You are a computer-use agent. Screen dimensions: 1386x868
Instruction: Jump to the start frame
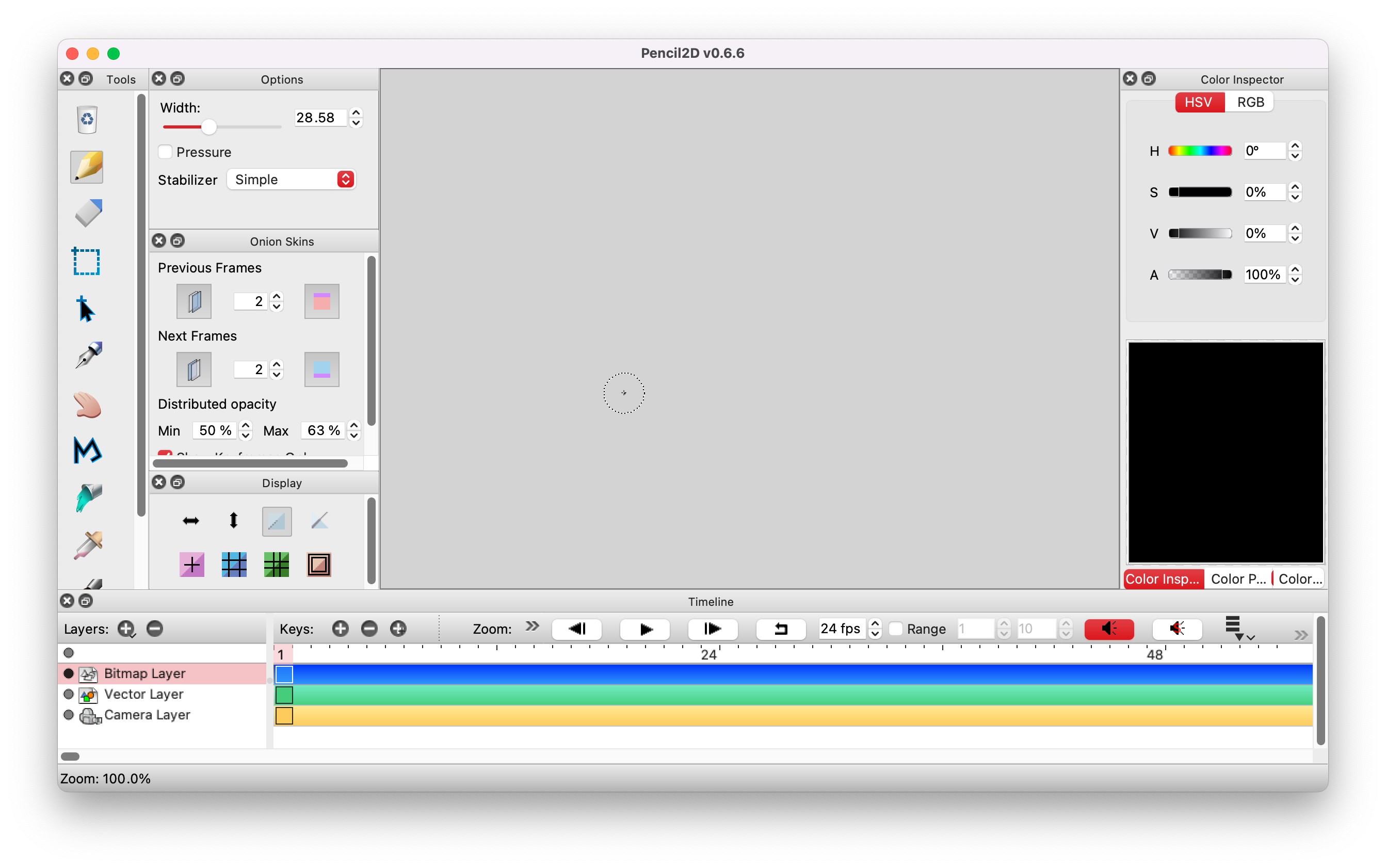coord(576,629)
